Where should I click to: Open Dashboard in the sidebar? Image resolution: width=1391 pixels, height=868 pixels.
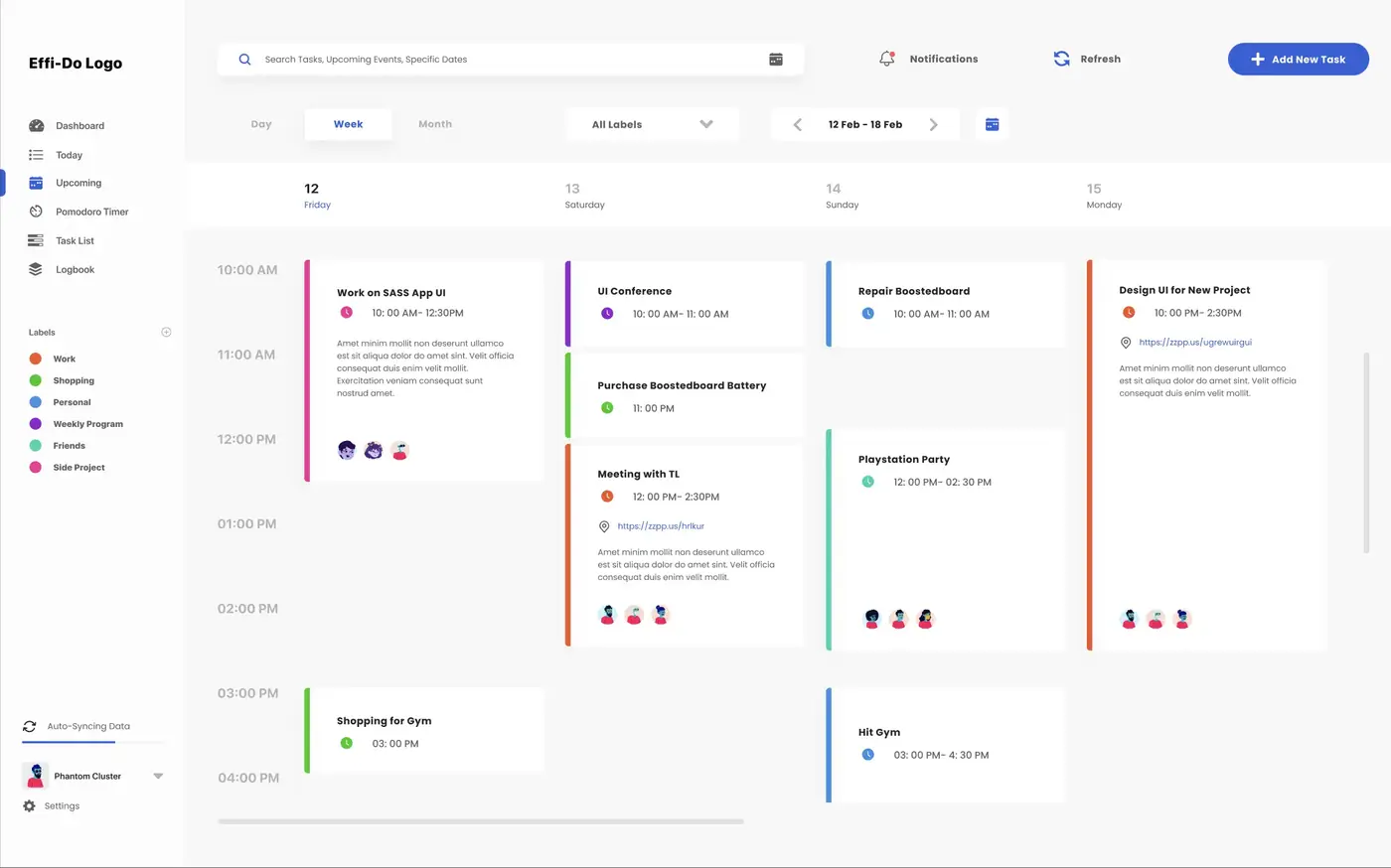(x=79, y=126)
